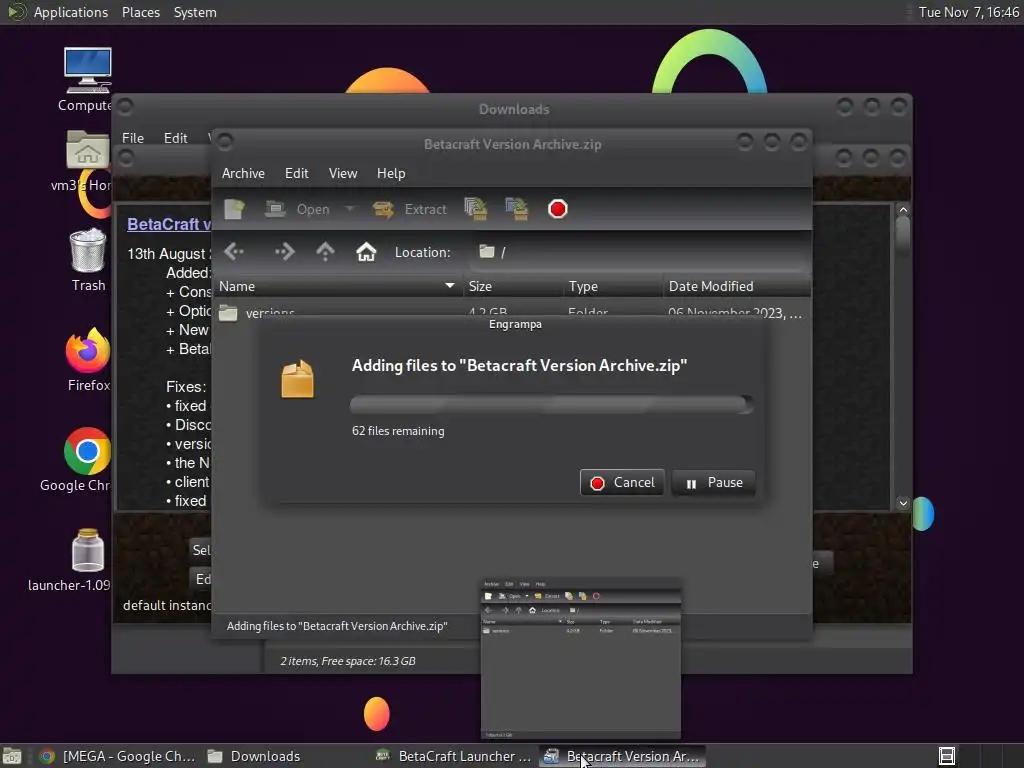Go up one level arrow
This screenshot has height=768, width=1024.
tap(325, 252)
